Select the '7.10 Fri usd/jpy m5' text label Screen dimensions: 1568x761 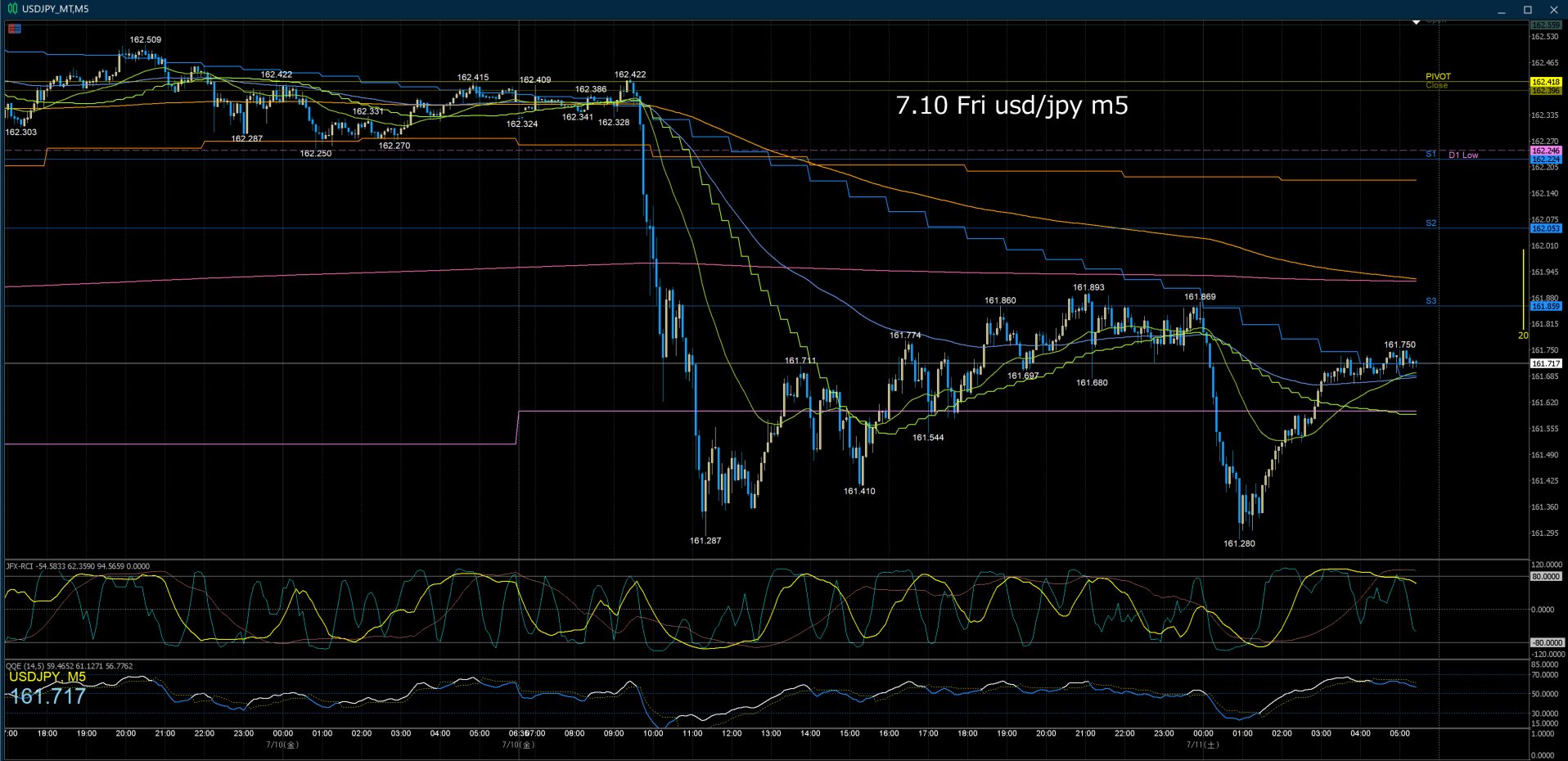point(1012,106)
